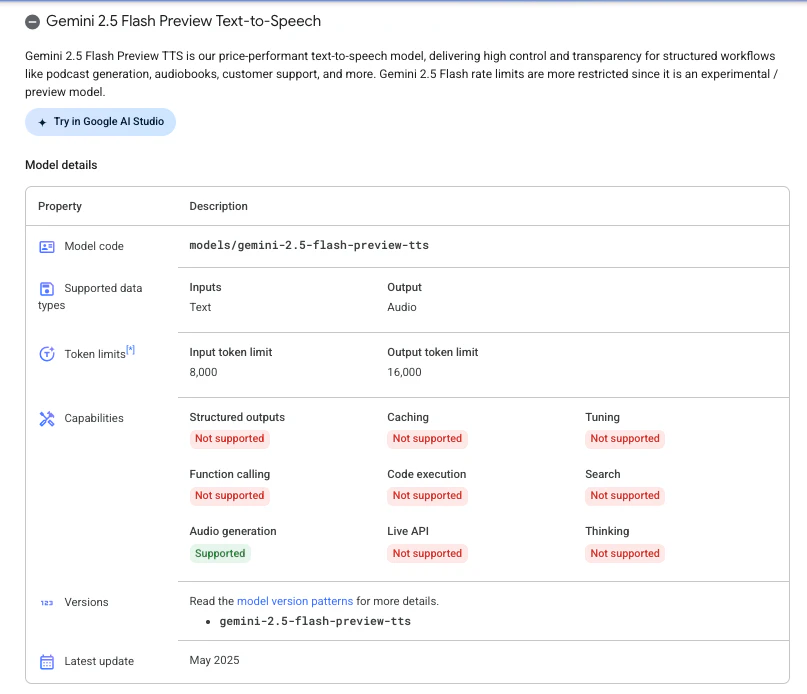
Task: Click the Model code ID card icon
Action: 47,247
